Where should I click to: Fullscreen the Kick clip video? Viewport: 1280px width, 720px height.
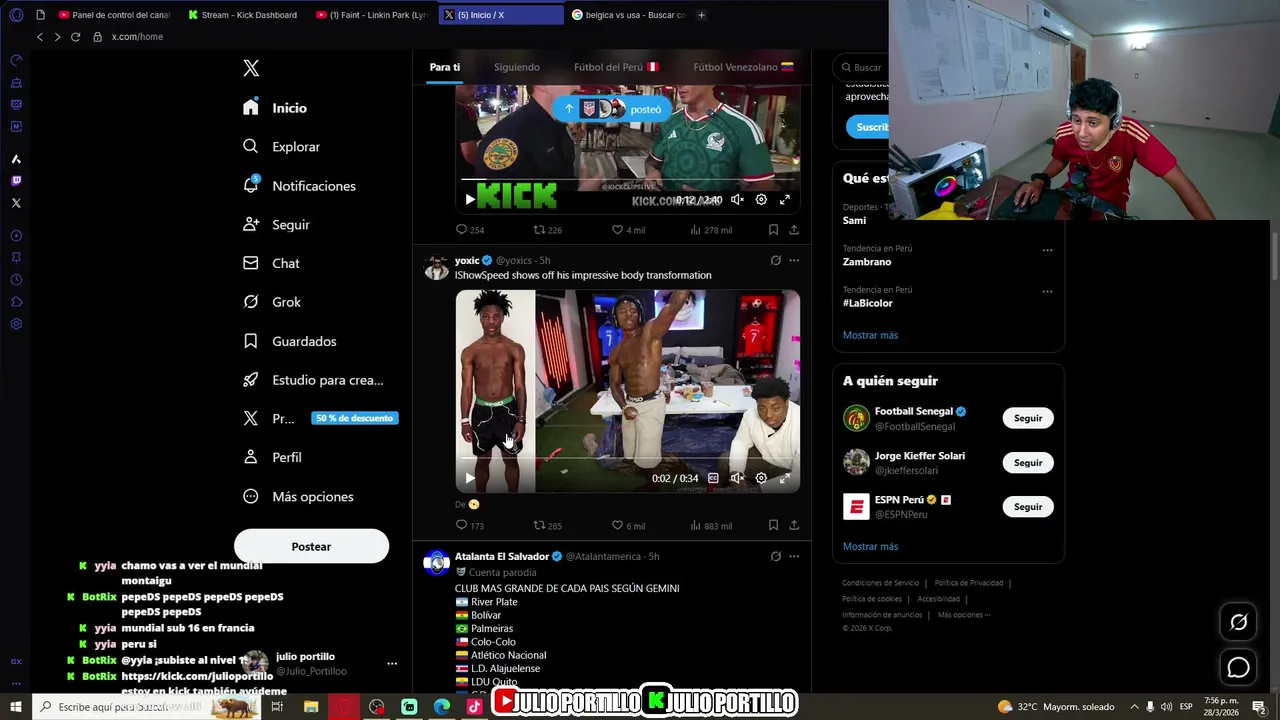(785, 200)
